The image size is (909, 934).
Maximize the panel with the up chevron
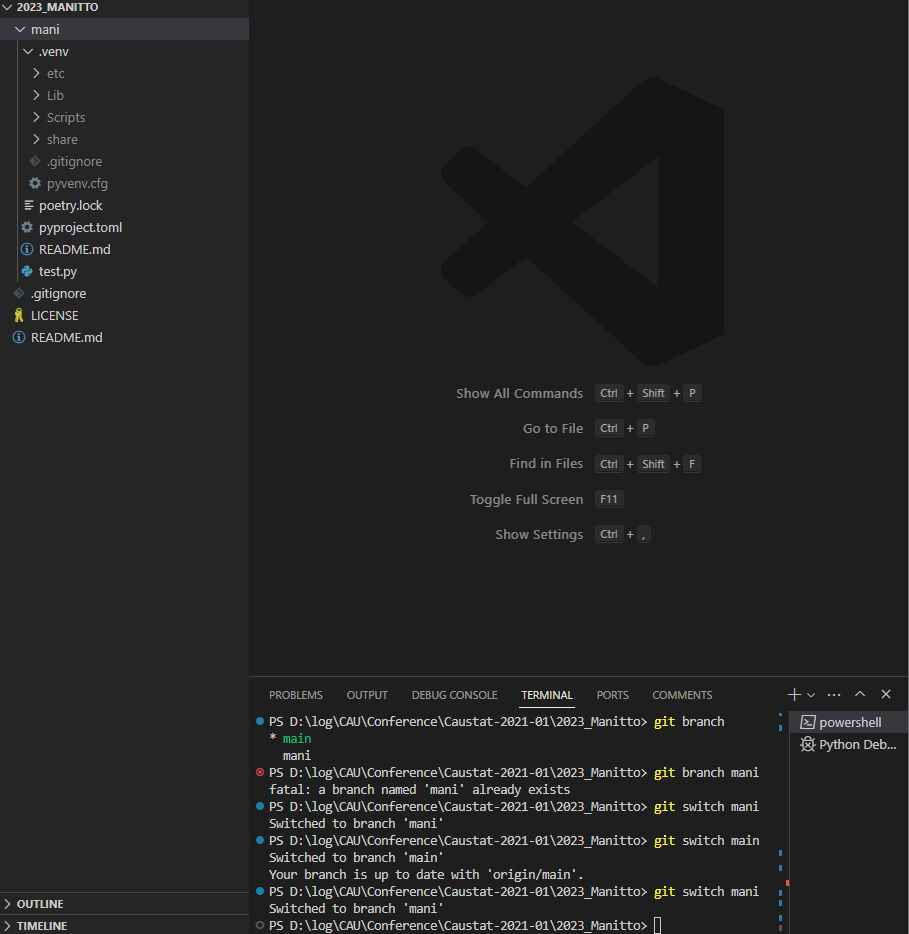860,694
